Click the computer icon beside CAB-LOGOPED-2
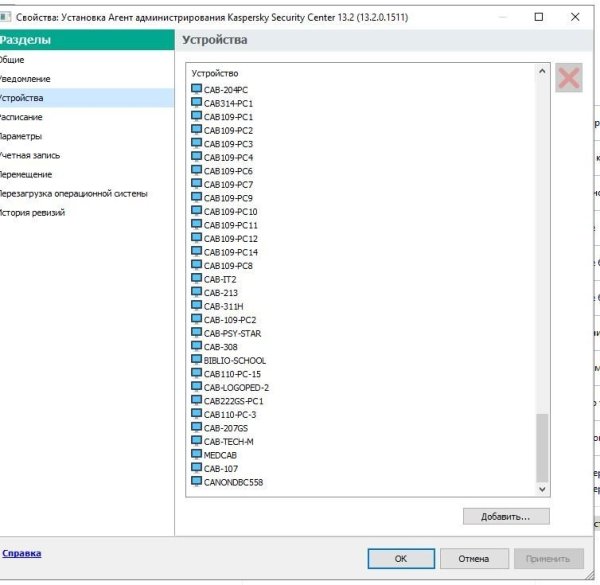 click(x=196, y=387)
